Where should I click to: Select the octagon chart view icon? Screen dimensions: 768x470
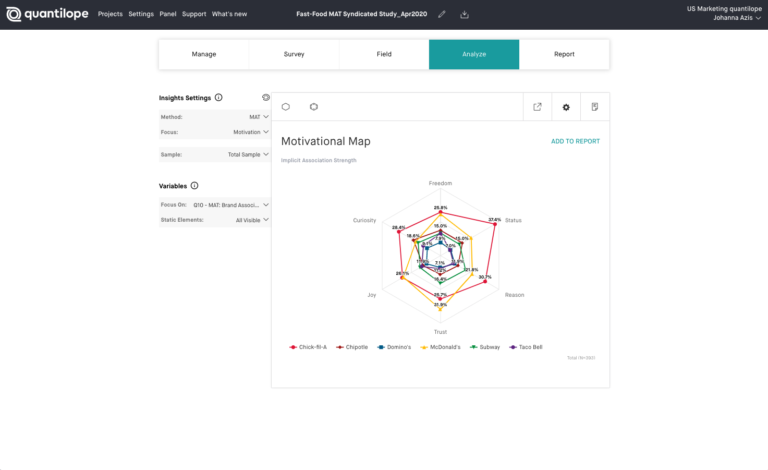[x=313, y=107]
